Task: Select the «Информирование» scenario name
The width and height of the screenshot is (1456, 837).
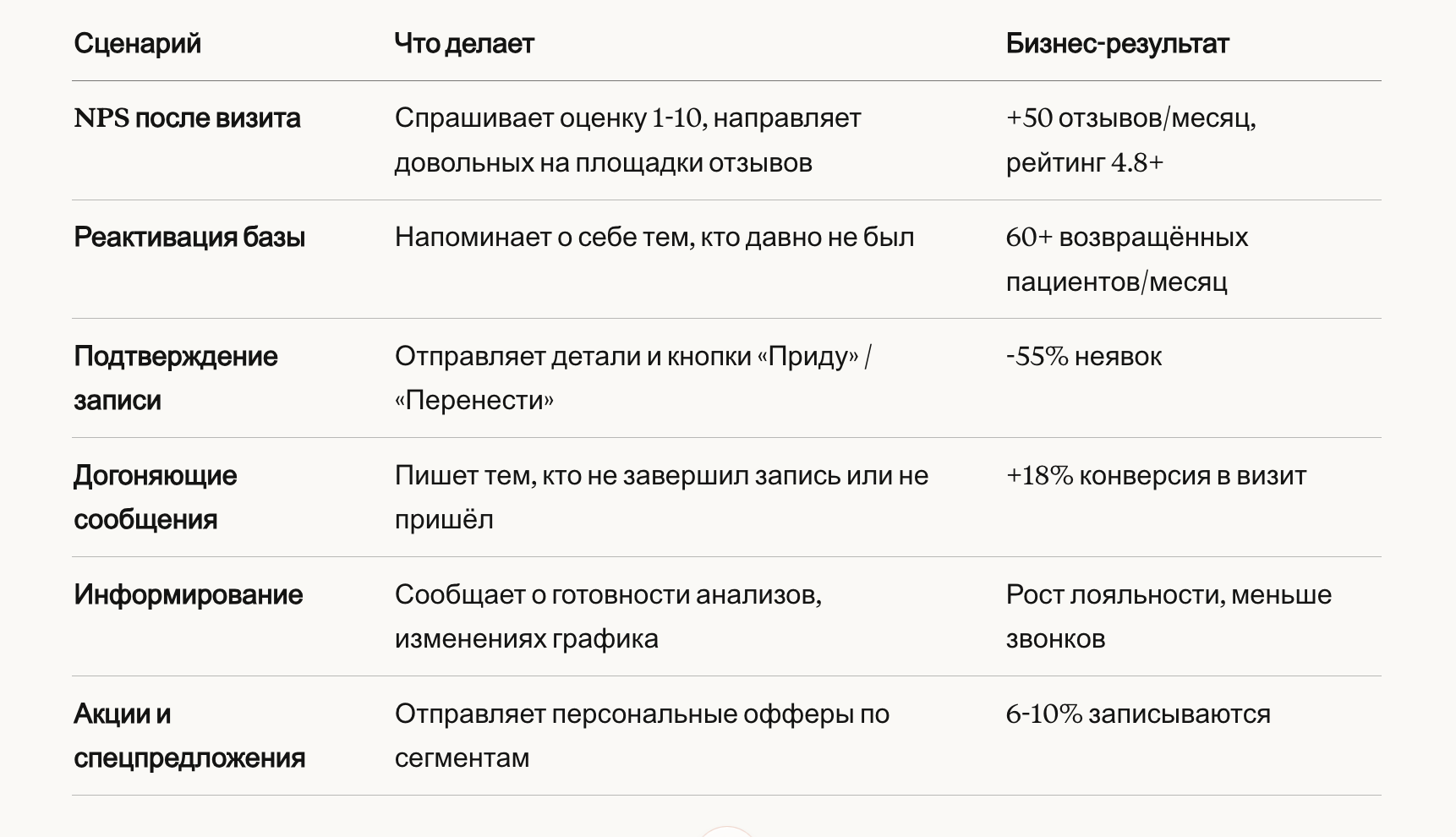Action: pos(188,595)
